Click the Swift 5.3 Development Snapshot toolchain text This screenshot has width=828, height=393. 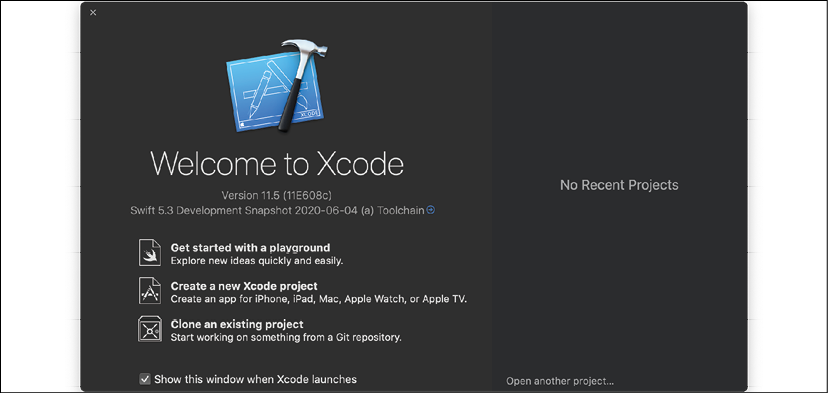click(277, 210)
